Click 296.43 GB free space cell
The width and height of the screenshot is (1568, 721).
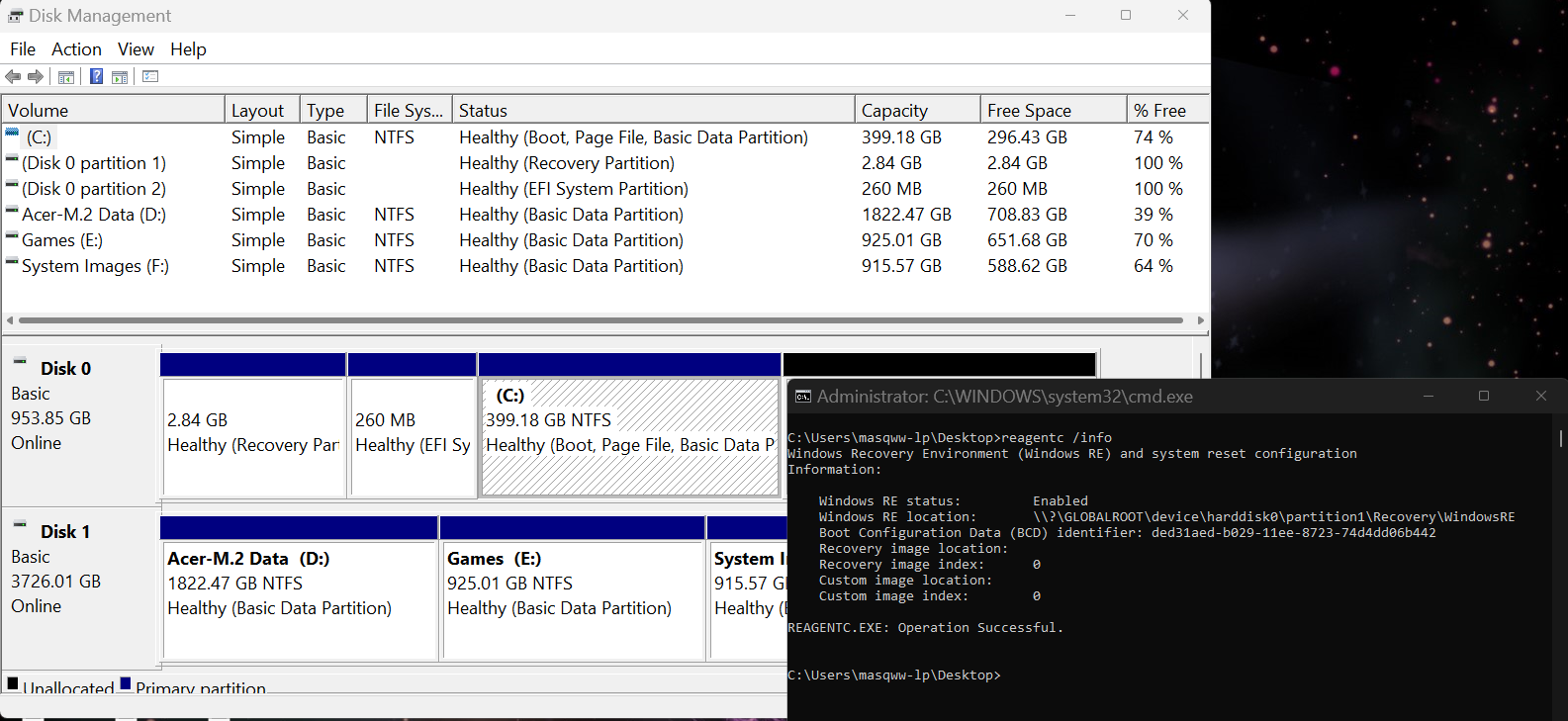[1027, 137]
